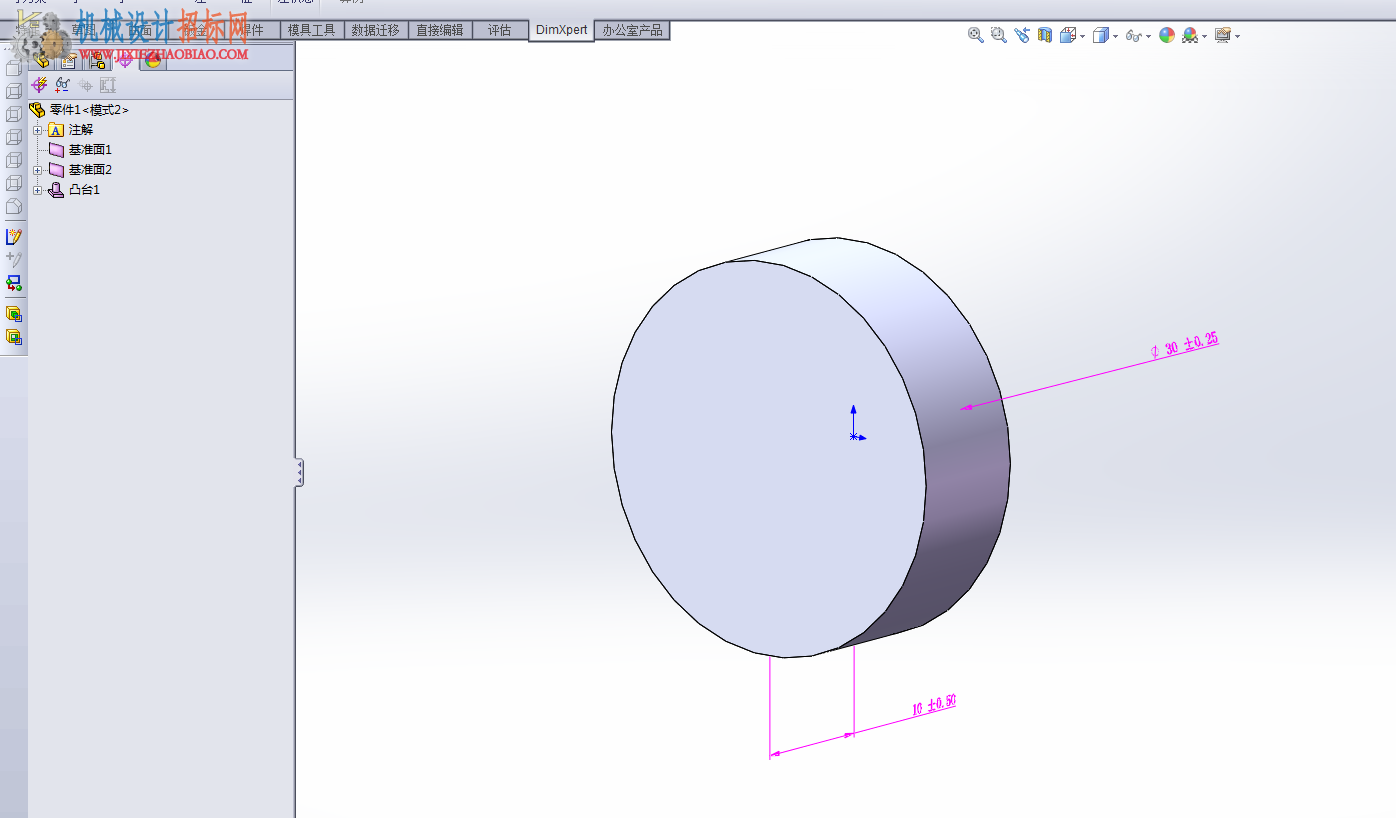Open the ConfigurationManager tab icon
This screenshot has height=818, width=1396.
coord(97,61)
